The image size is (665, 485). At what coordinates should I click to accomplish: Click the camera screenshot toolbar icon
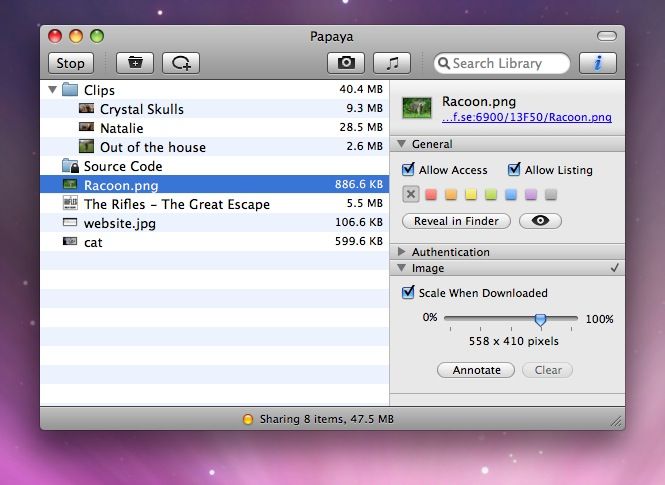[x=346, y=63]
